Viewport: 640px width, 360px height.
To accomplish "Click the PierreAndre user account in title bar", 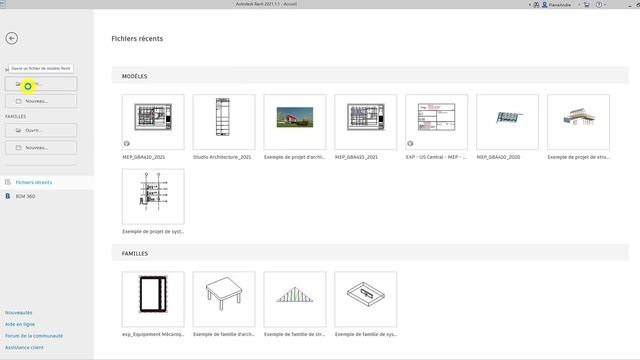I will tap(557, 4).
